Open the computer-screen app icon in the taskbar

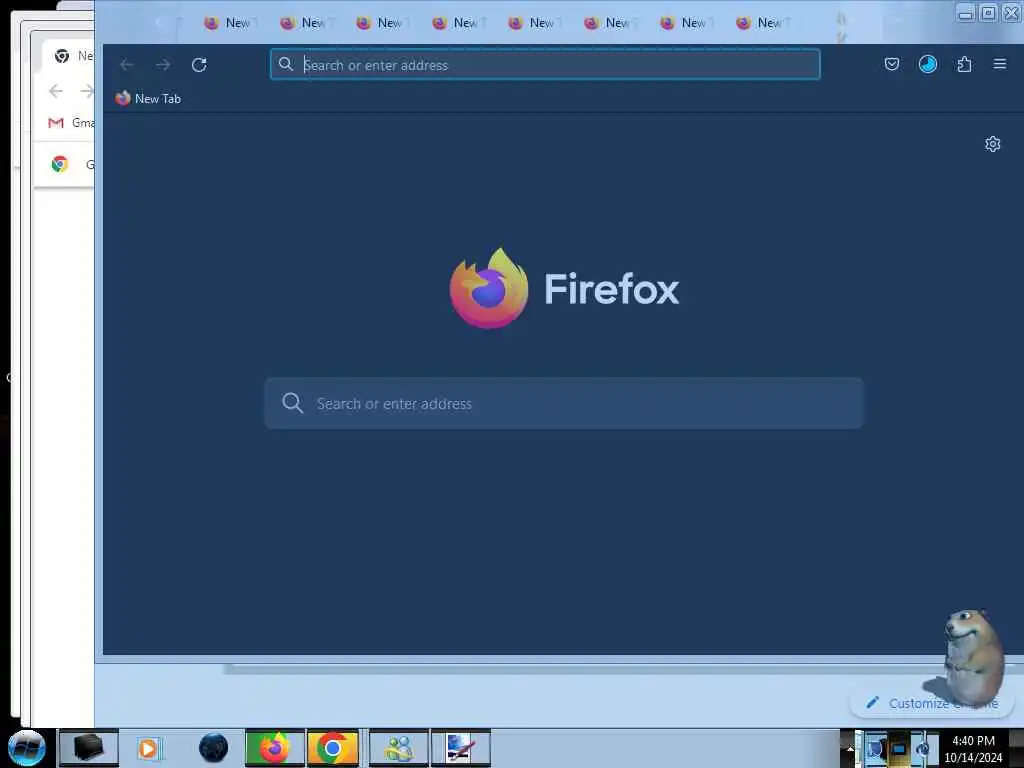click(x=460, y=748)
